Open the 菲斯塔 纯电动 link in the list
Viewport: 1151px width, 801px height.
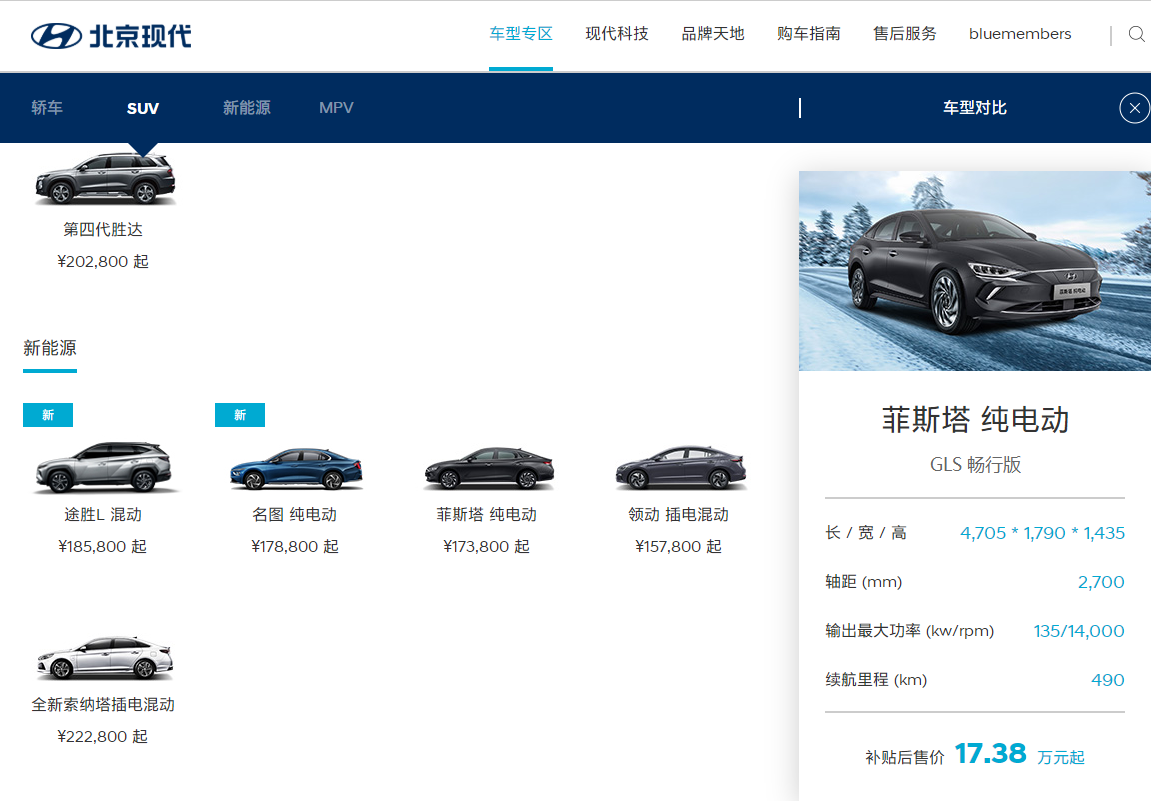pyautogui.click(x=487, y=515)
